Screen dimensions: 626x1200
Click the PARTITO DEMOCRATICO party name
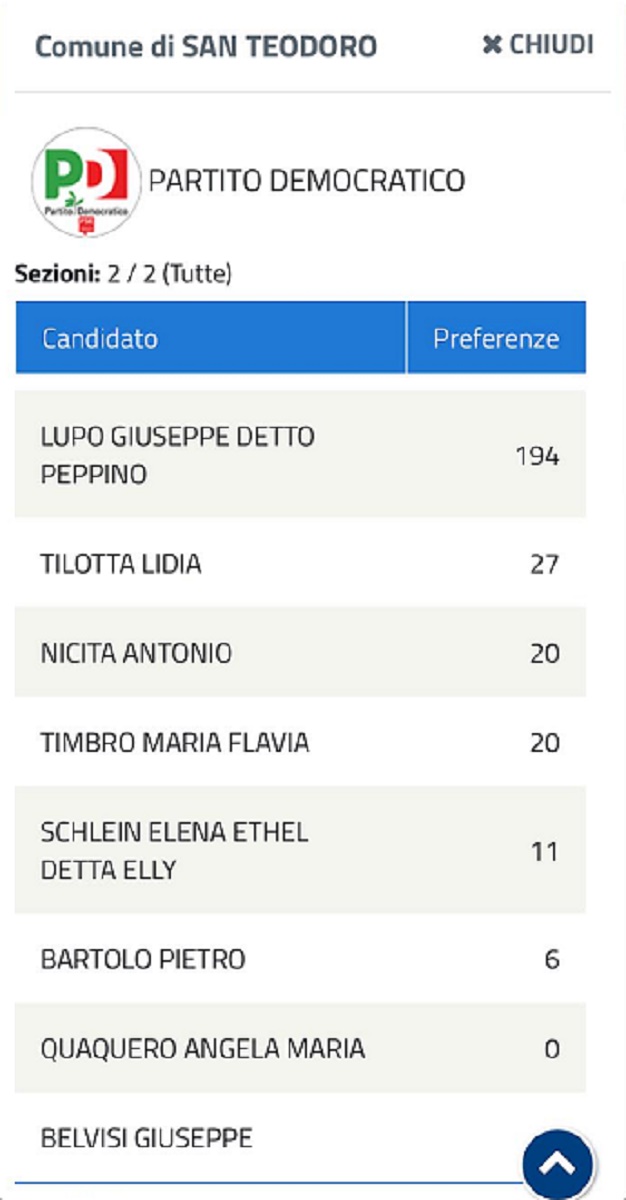pos(307,181)
